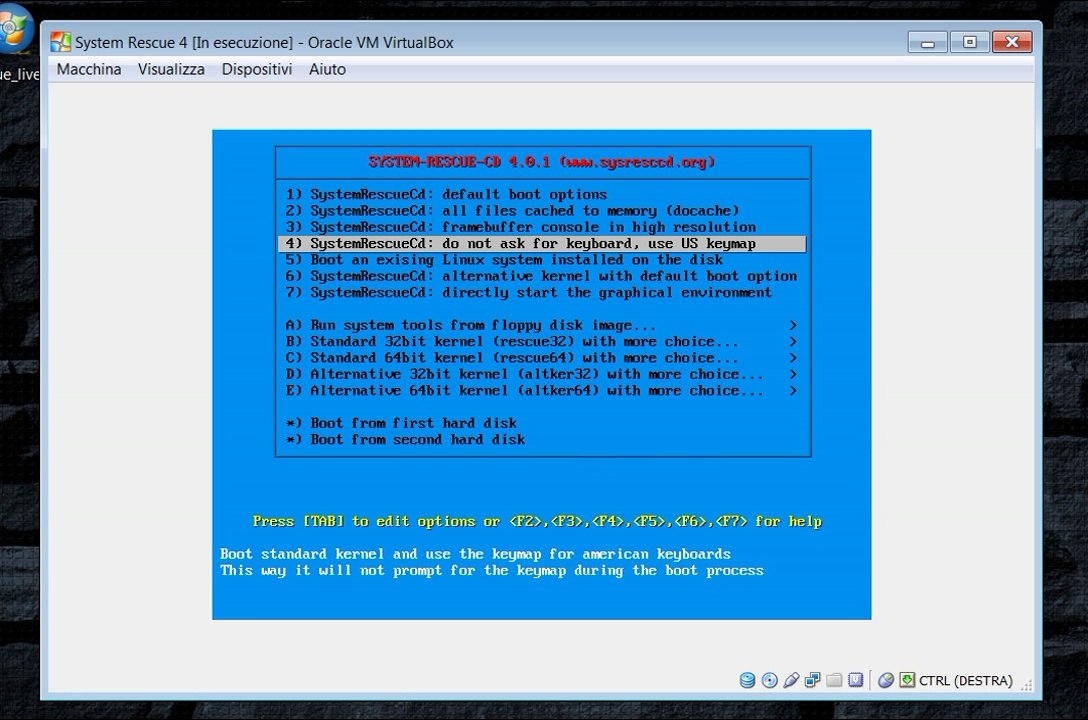Open the Dispositivi menu
The height and width of the screenshot is (720, 1088).
point(257,69)
